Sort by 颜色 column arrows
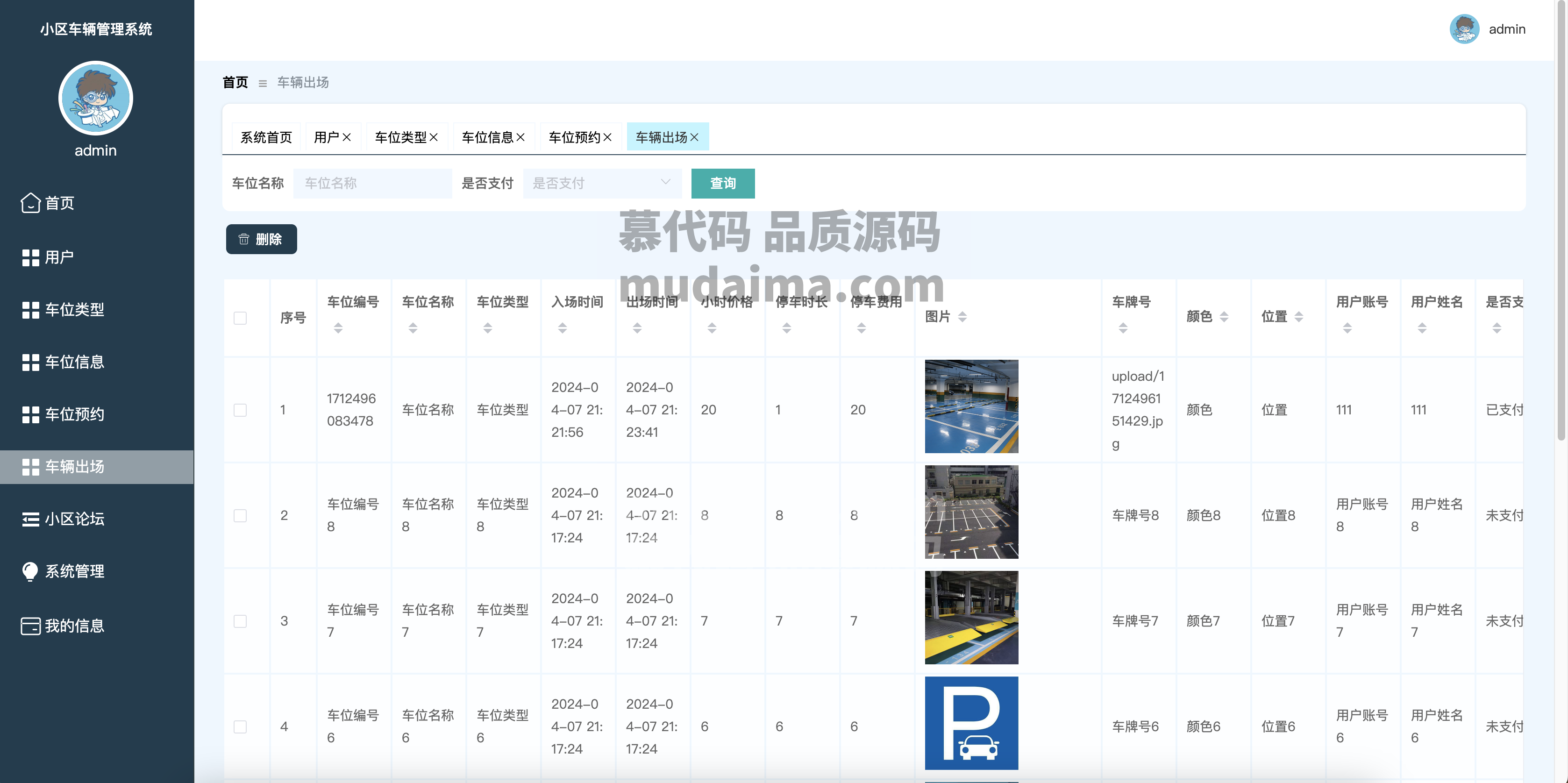Screen dimensions: 1568x783 [1224, 317]
